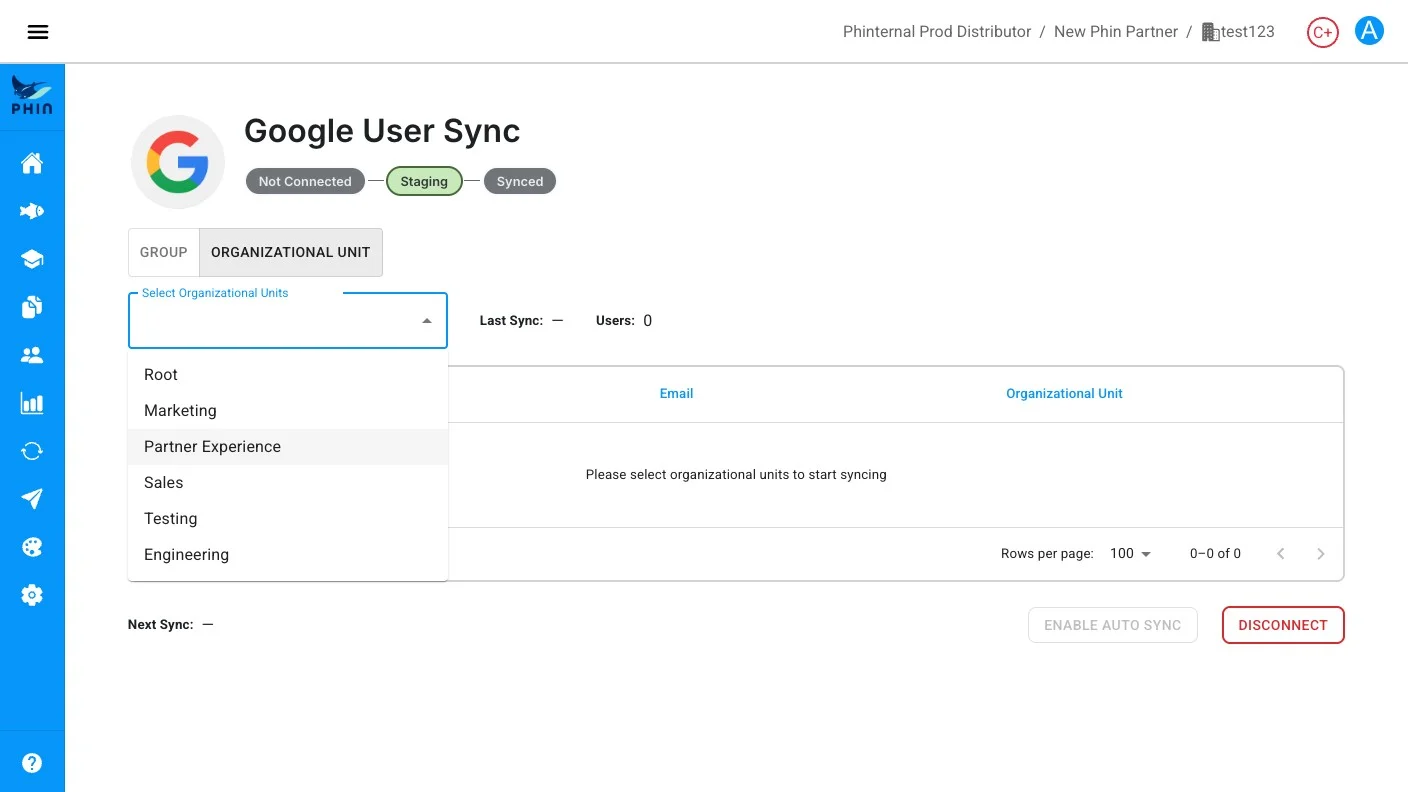
Task: Go to Home via house icon
Action: pyautogui.click(x=32, y=163)
